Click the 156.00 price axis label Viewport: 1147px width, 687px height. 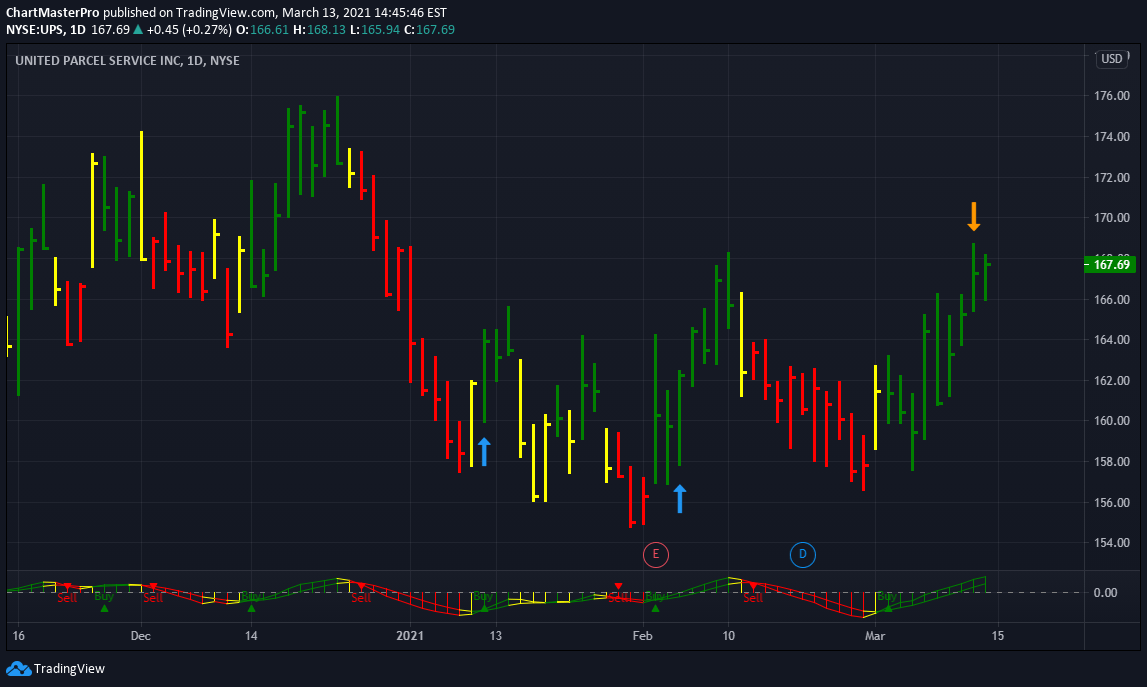[1112, 503]
